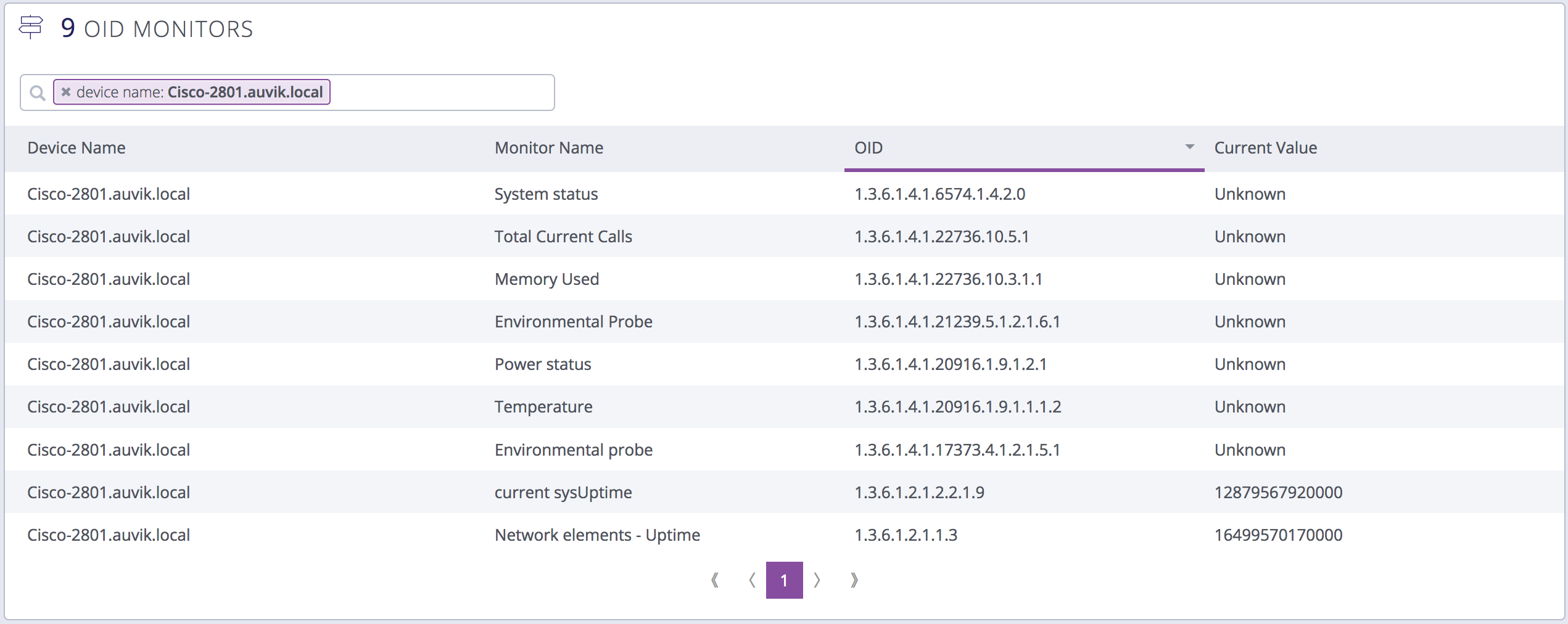Click the device name Cisco-2801.auvik.local filter tag
Viewport: 1568px width, 624px height.
(192, 92)
